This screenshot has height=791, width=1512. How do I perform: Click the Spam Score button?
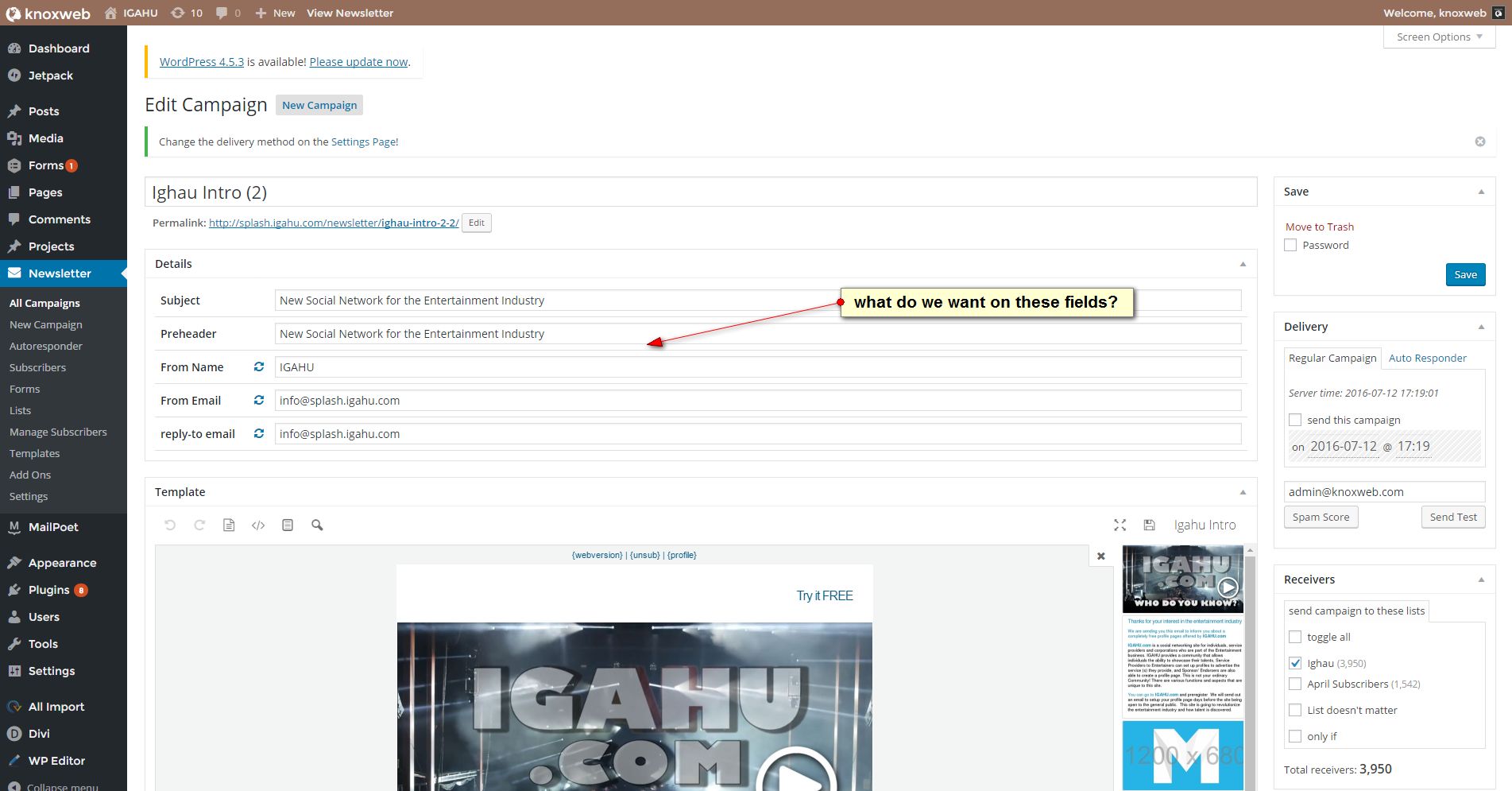click(x=1321, y=517)
